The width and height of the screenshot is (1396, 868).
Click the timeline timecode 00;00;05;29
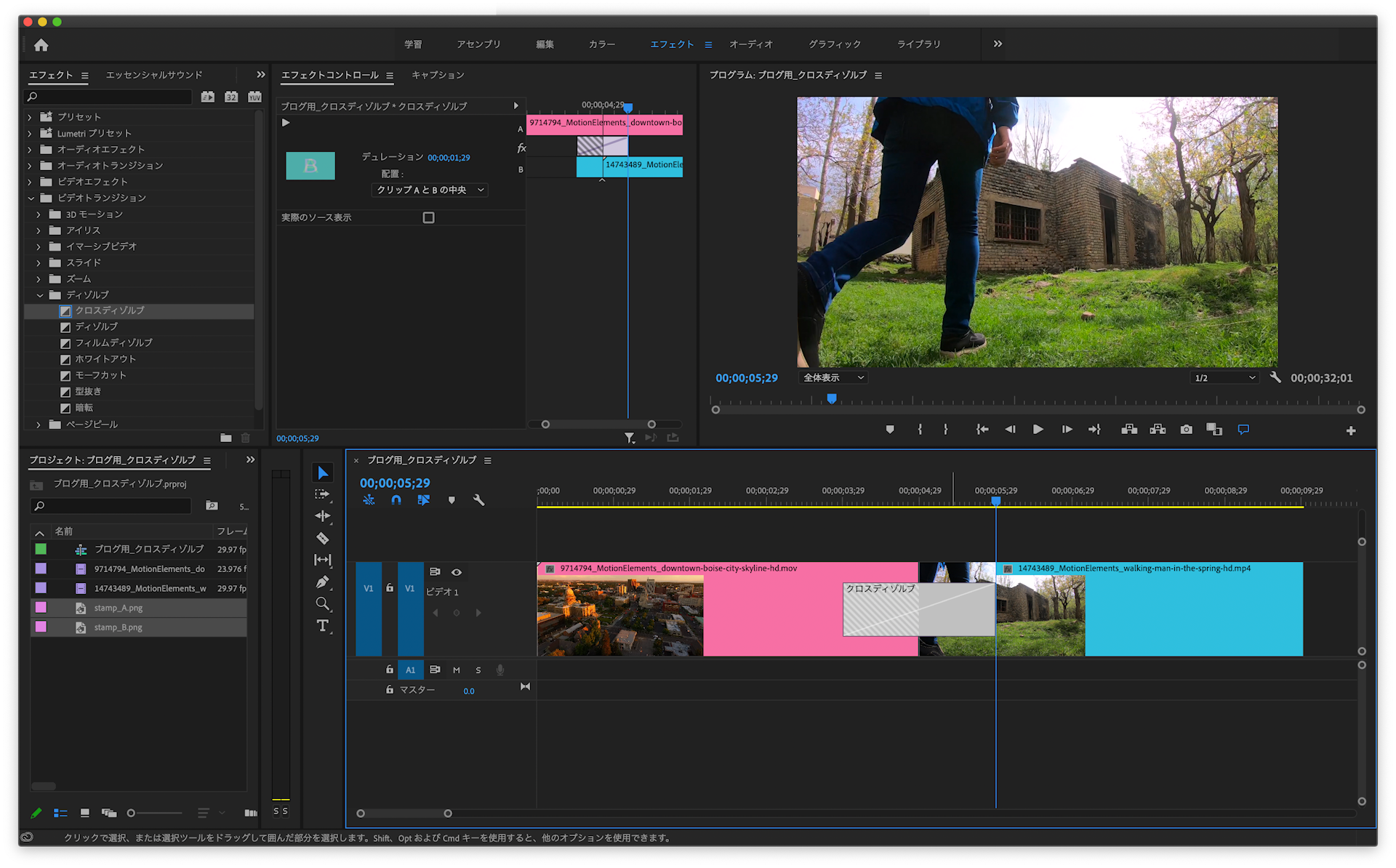coord(395,483)
